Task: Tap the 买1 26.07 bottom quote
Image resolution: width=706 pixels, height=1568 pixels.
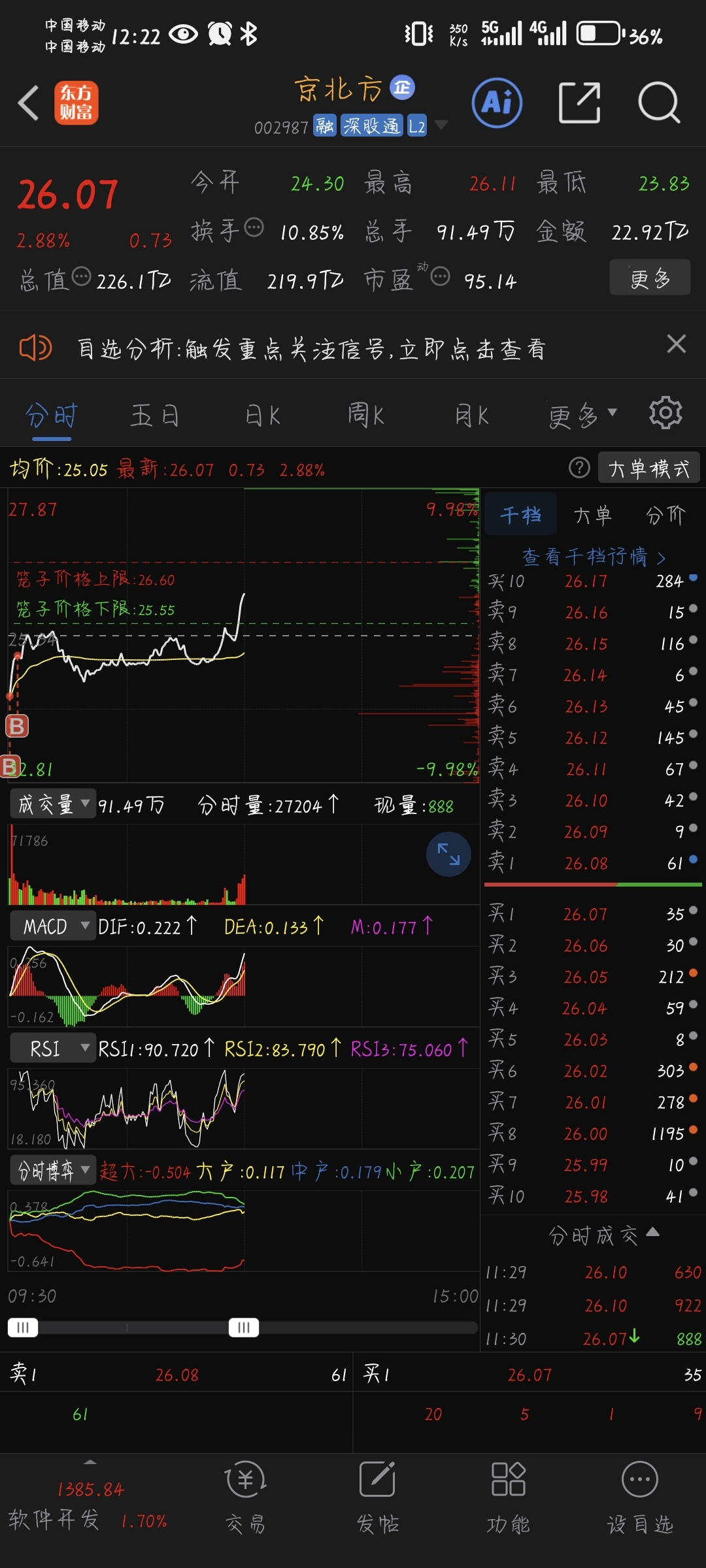Action: point(529,1375)
